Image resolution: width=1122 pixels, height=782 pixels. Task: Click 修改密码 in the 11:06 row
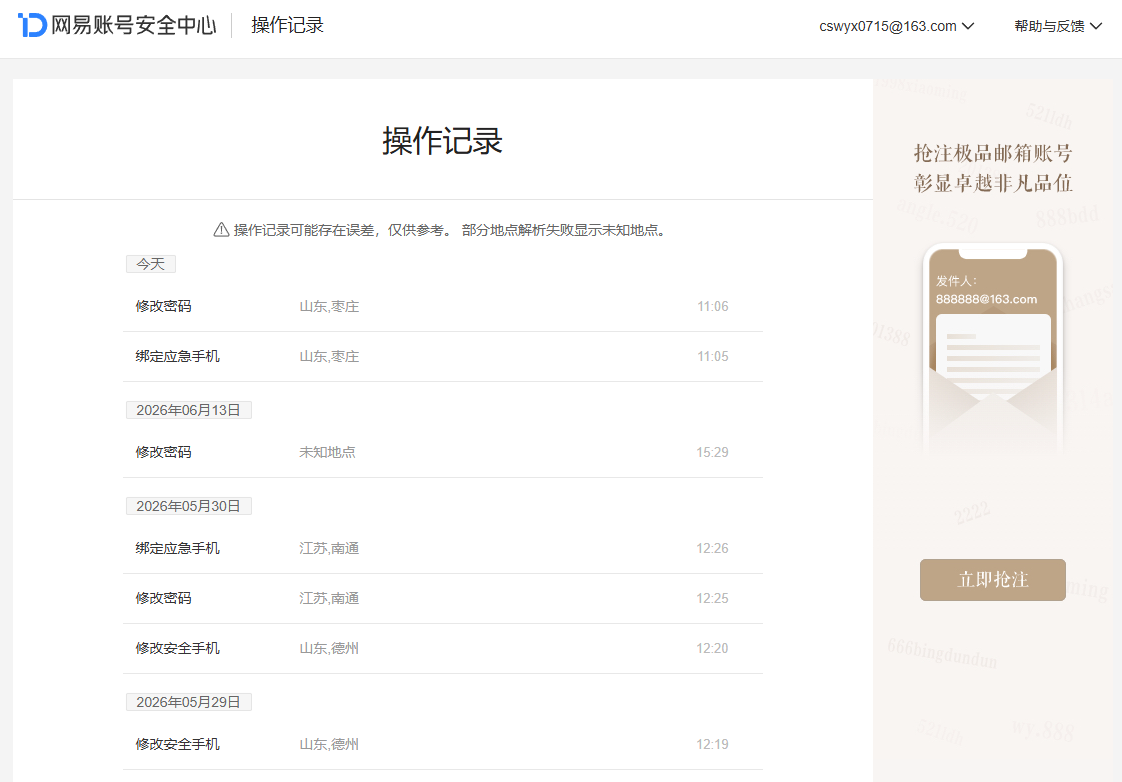(164, 306)
